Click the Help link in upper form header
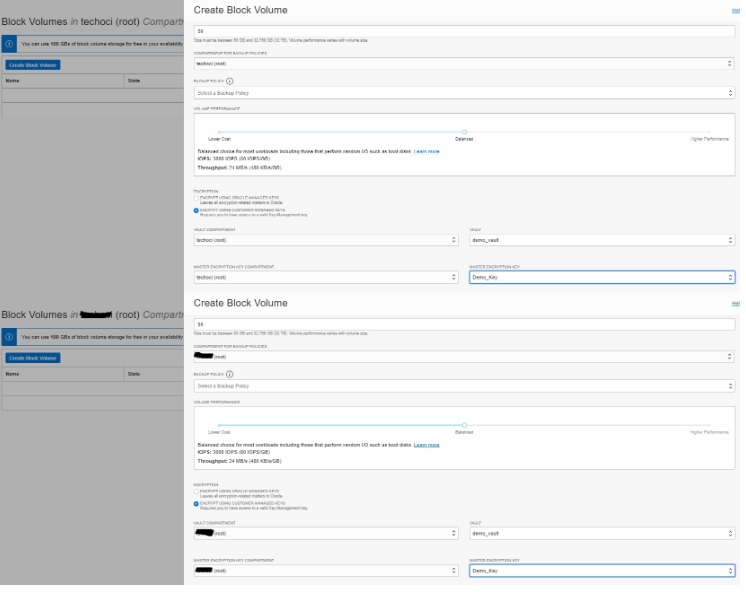Viewport: 746px width, 592px height. 737,9
